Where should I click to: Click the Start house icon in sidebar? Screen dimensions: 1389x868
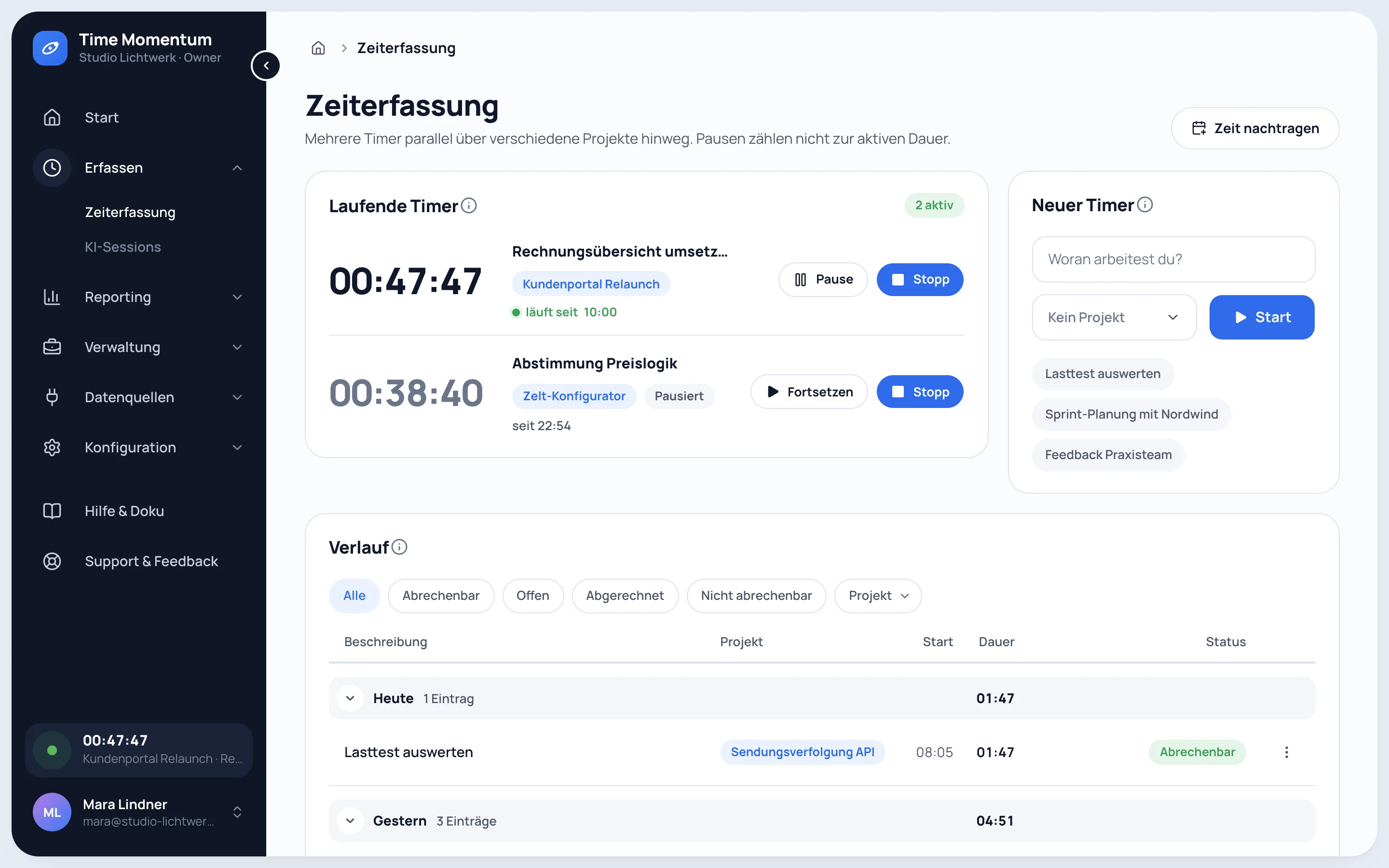pyautogui.click(x=52, y=117)
